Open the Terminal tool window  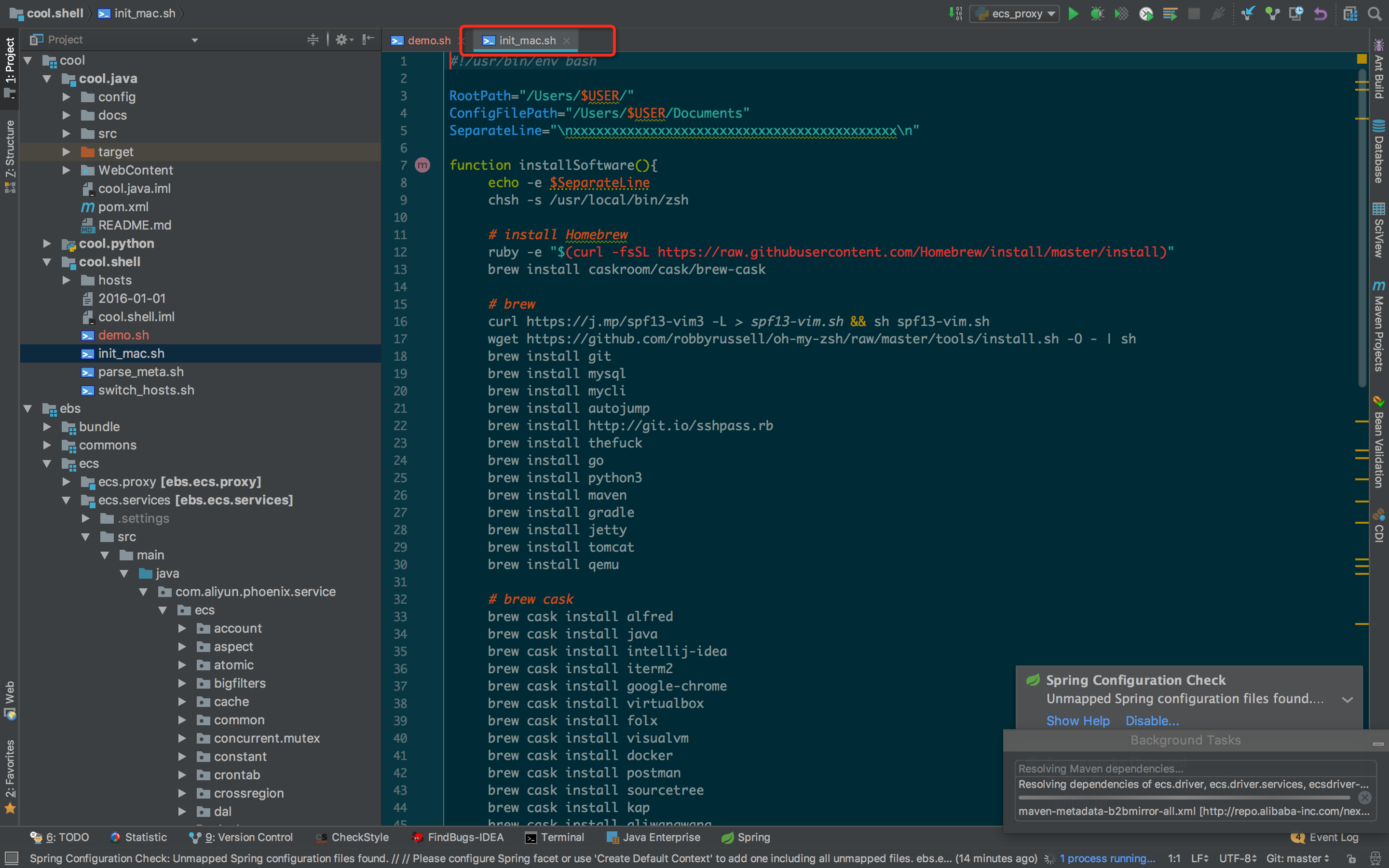(555, 837)
